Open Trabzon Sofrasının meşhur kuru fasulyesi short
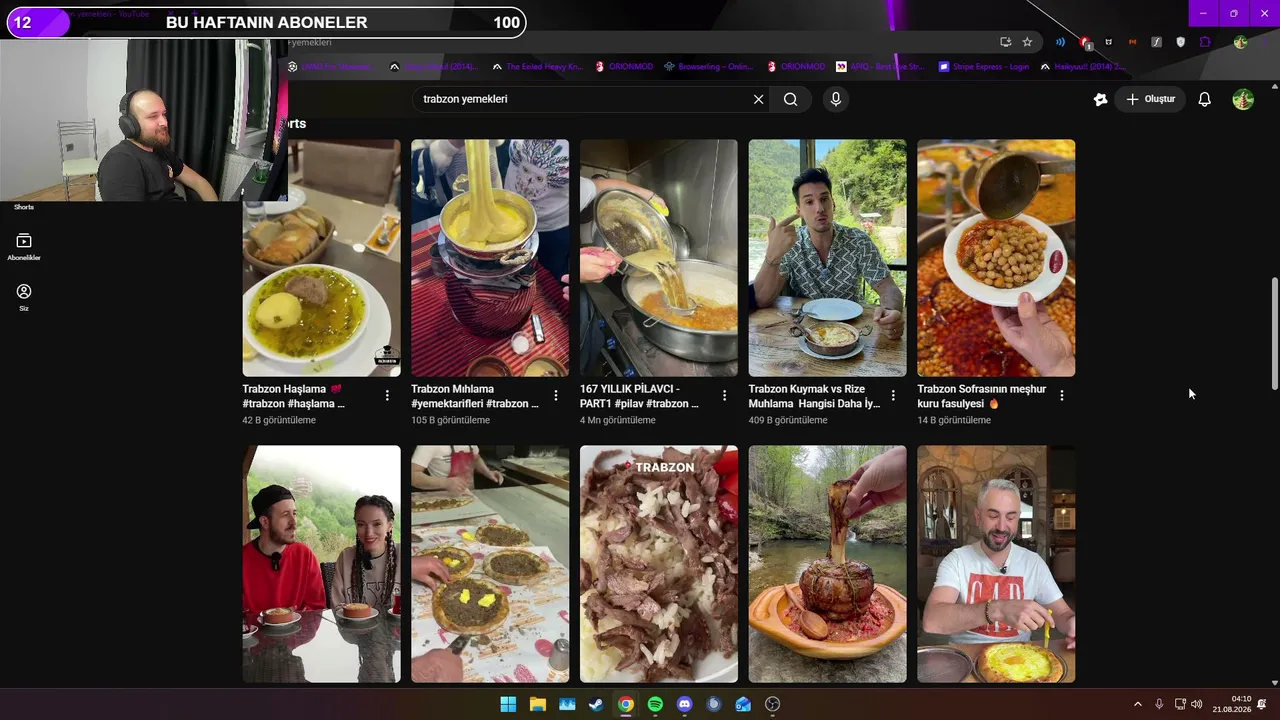Viewport: 1280px width, 720px height. click(x=996, y=258)
